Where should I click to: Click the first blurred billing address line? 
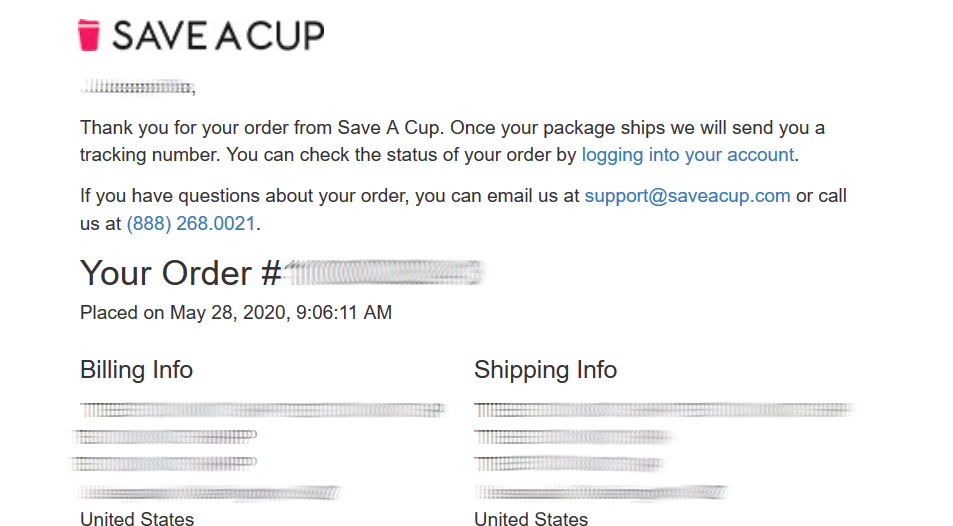[x=263, y=410]
